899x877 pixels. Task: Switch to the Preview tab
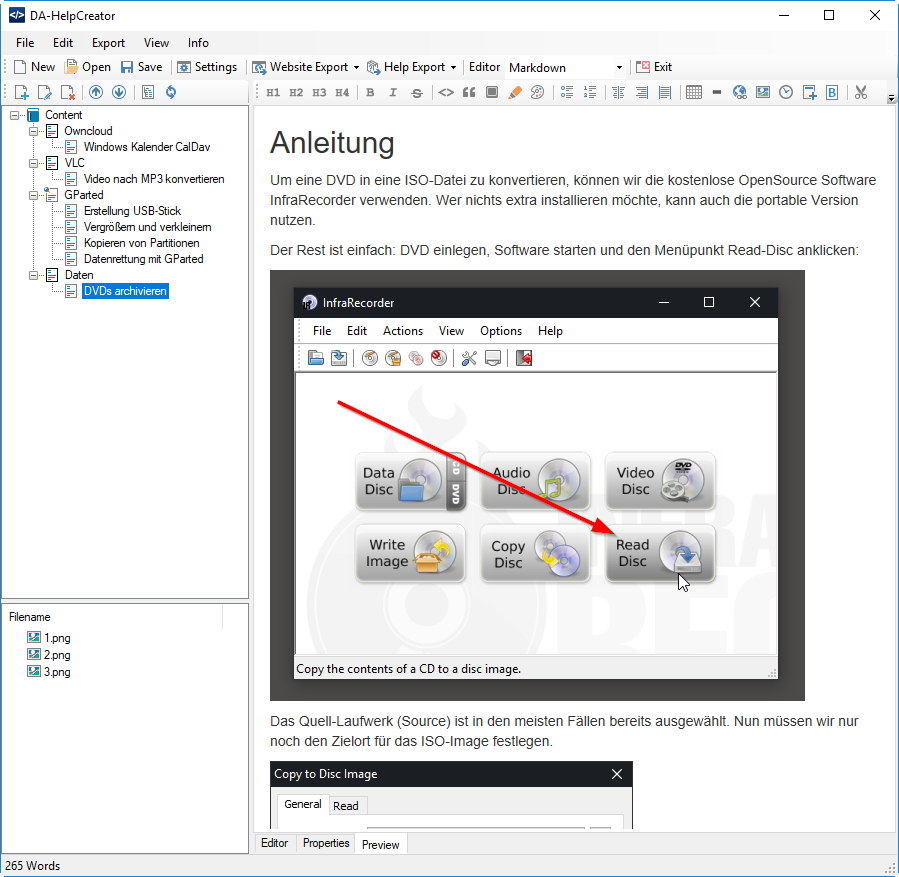381,844
